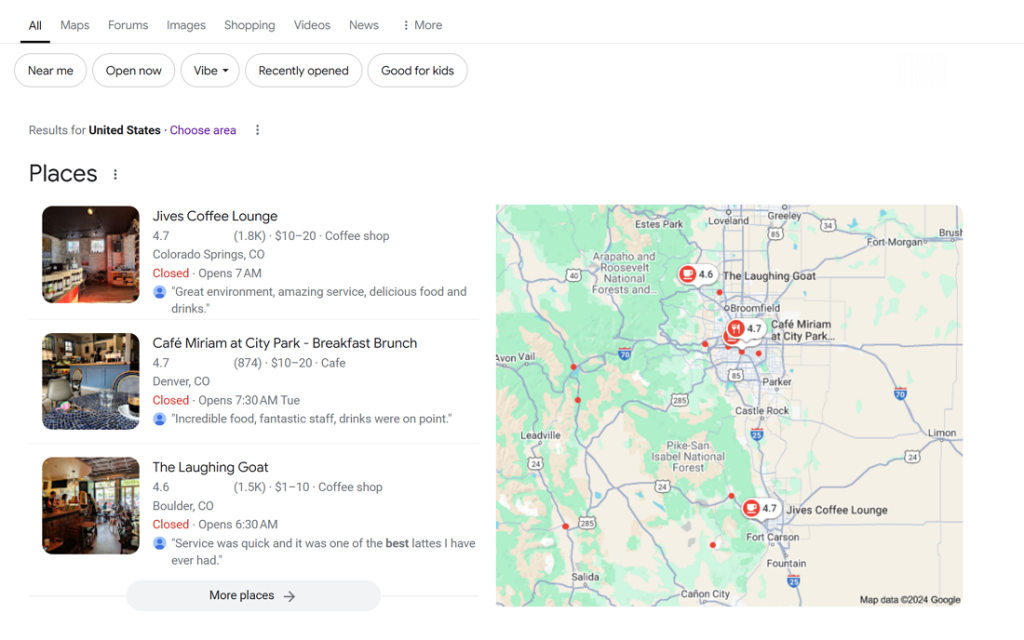Click the arrow icon in More places button
The image size is (1024, 640).
[289, 596]
